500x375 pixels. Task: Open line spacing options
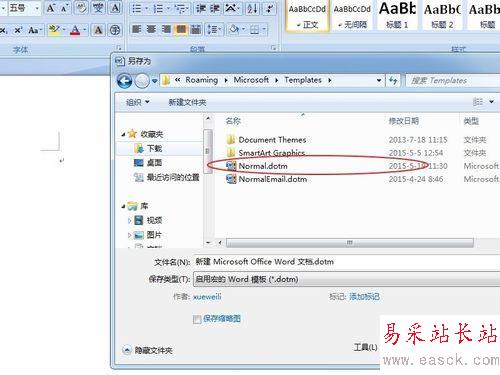point(212,29)
